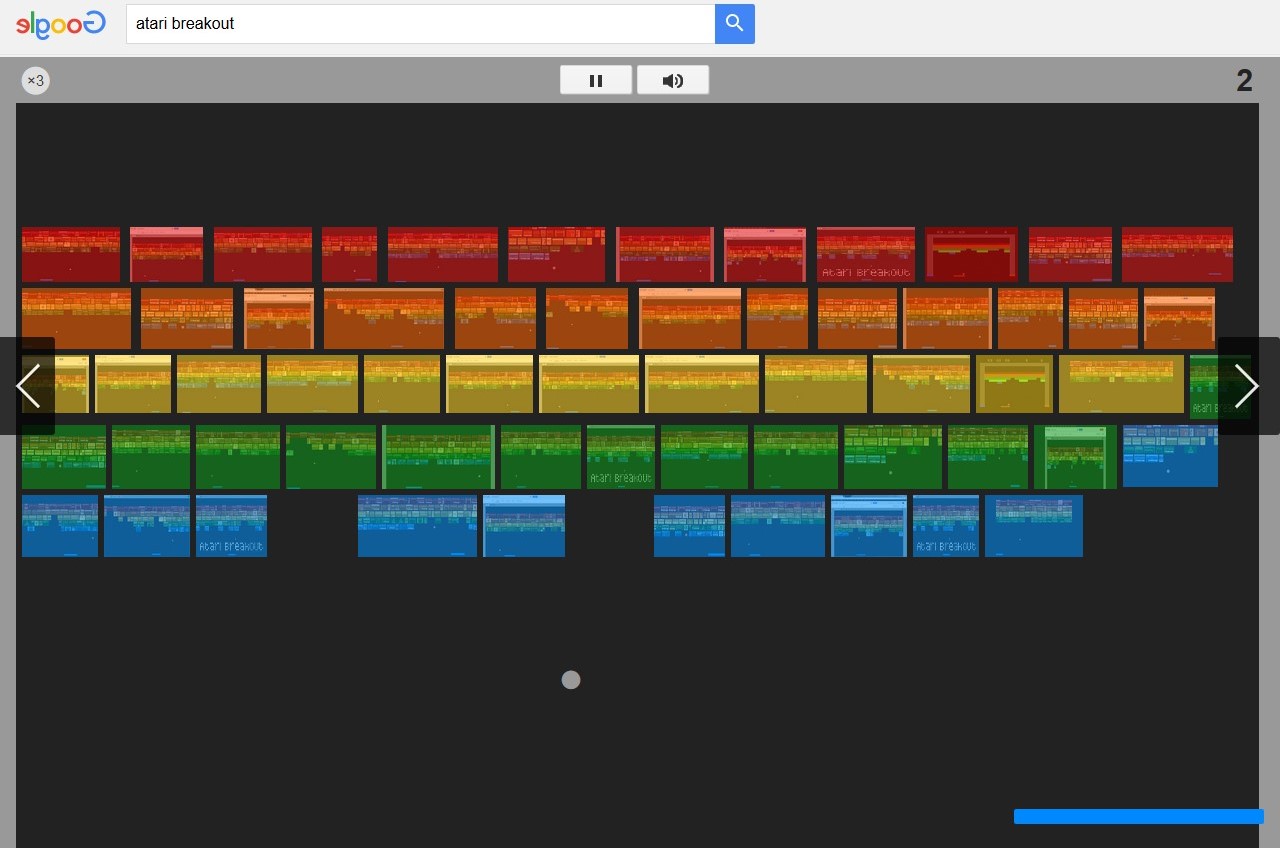
Task: Click the ×3 lives indicator
Action: click(36, 80)
